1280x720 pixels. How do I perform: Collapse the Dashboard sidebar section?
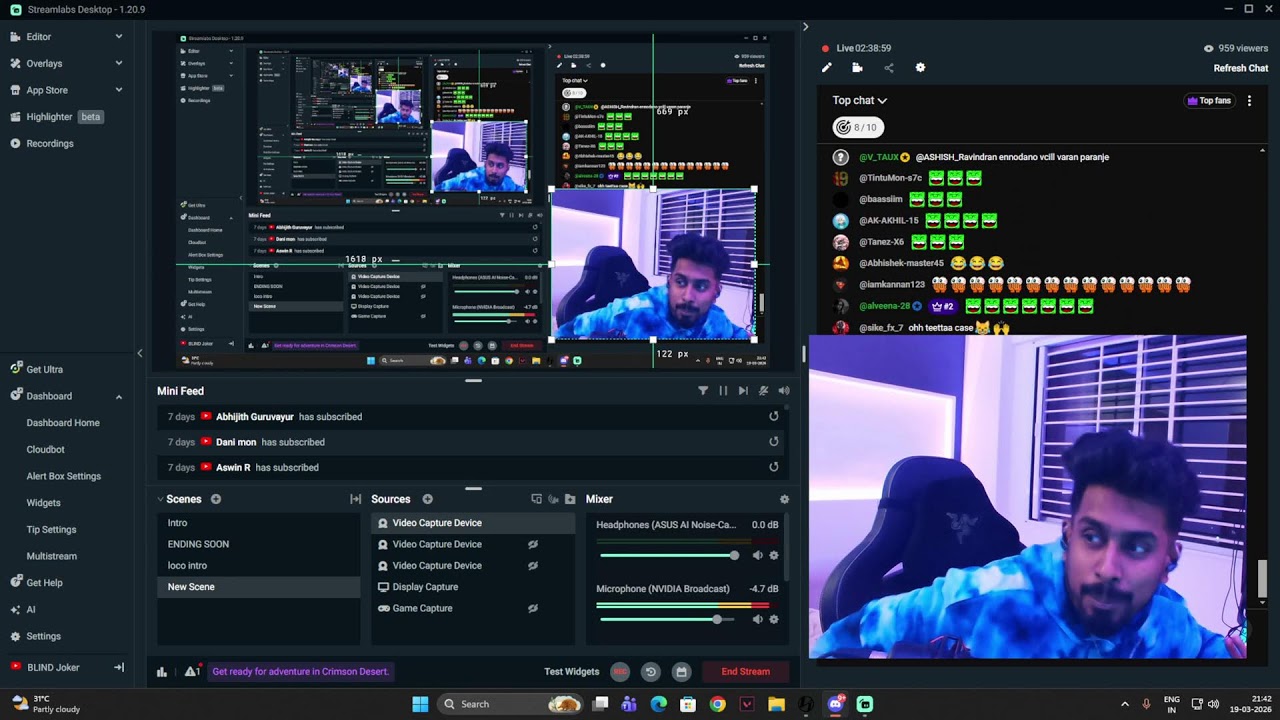coord(118,396)
